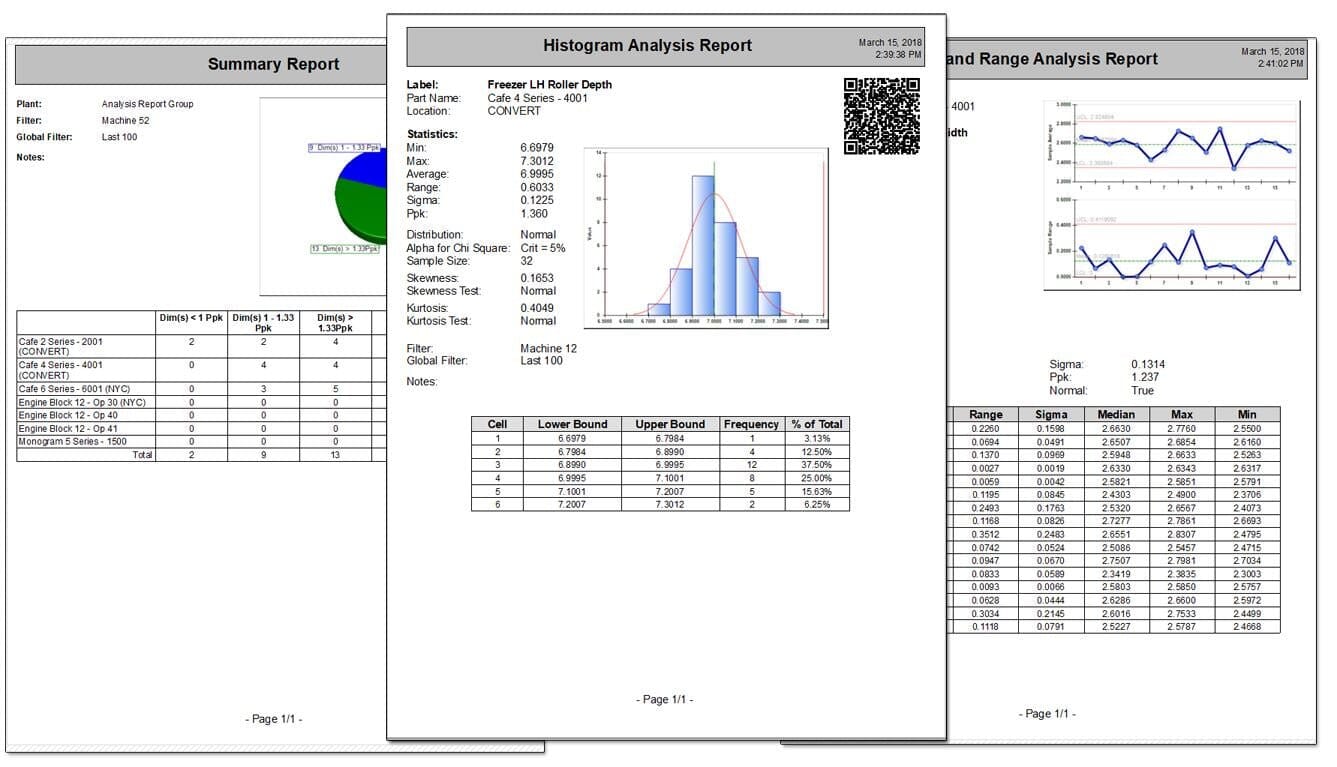Click Lower Bound value 6.7984
Viewport: 1337px width, 767px height.
point(573,451)
